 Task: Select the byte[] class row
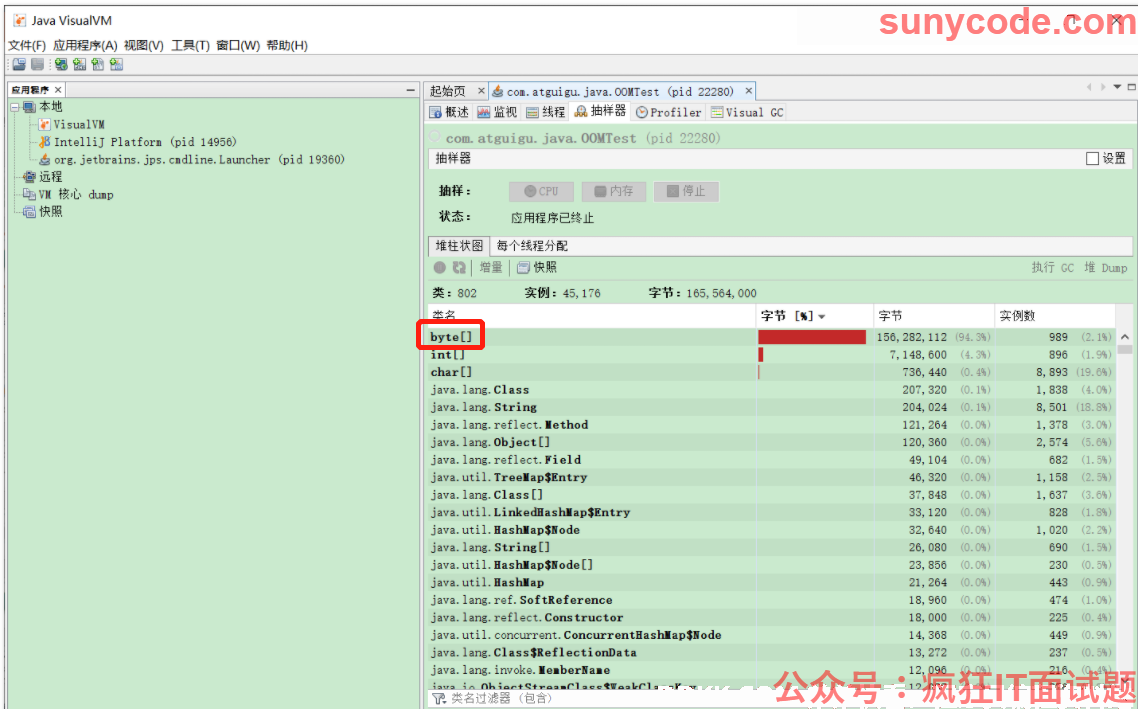pos(771,337)
